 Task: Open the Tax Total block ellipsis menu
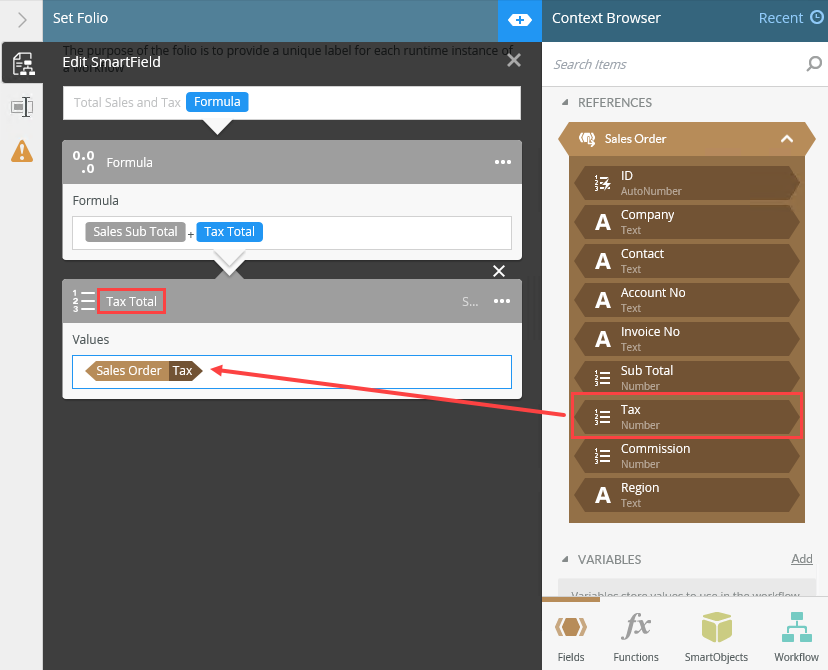tap(502, 301)
